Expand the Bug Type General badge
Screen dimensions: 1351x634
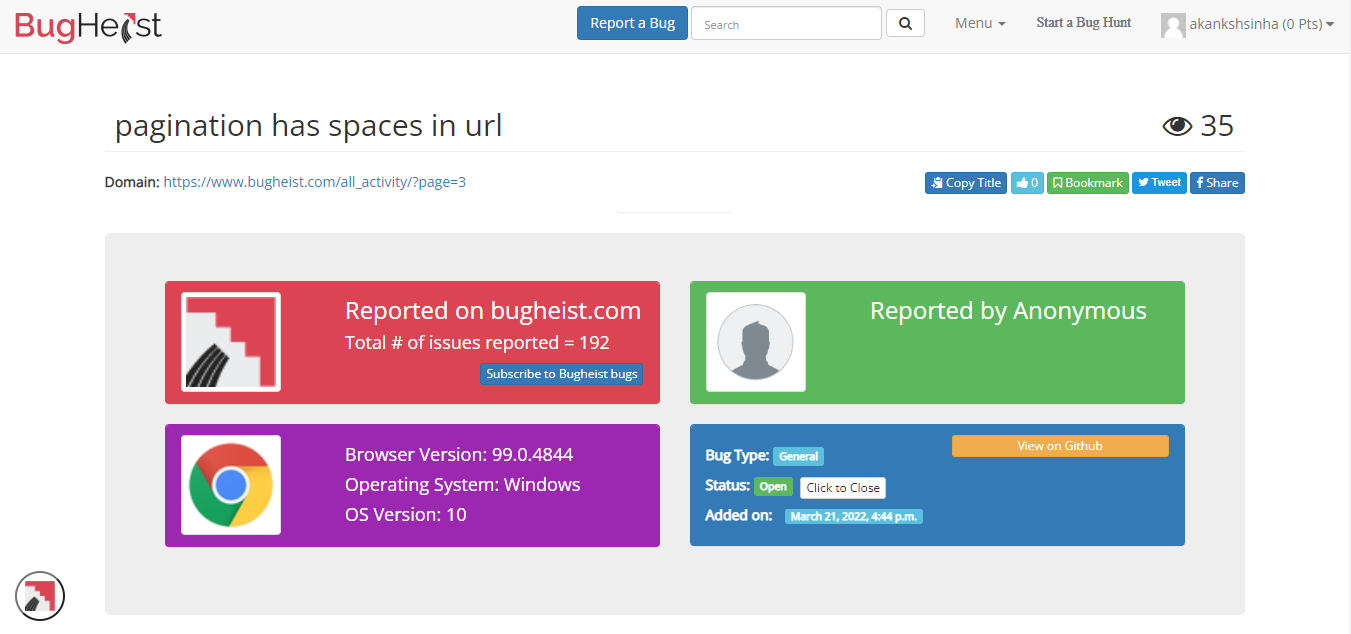click(x=798, y=456)
